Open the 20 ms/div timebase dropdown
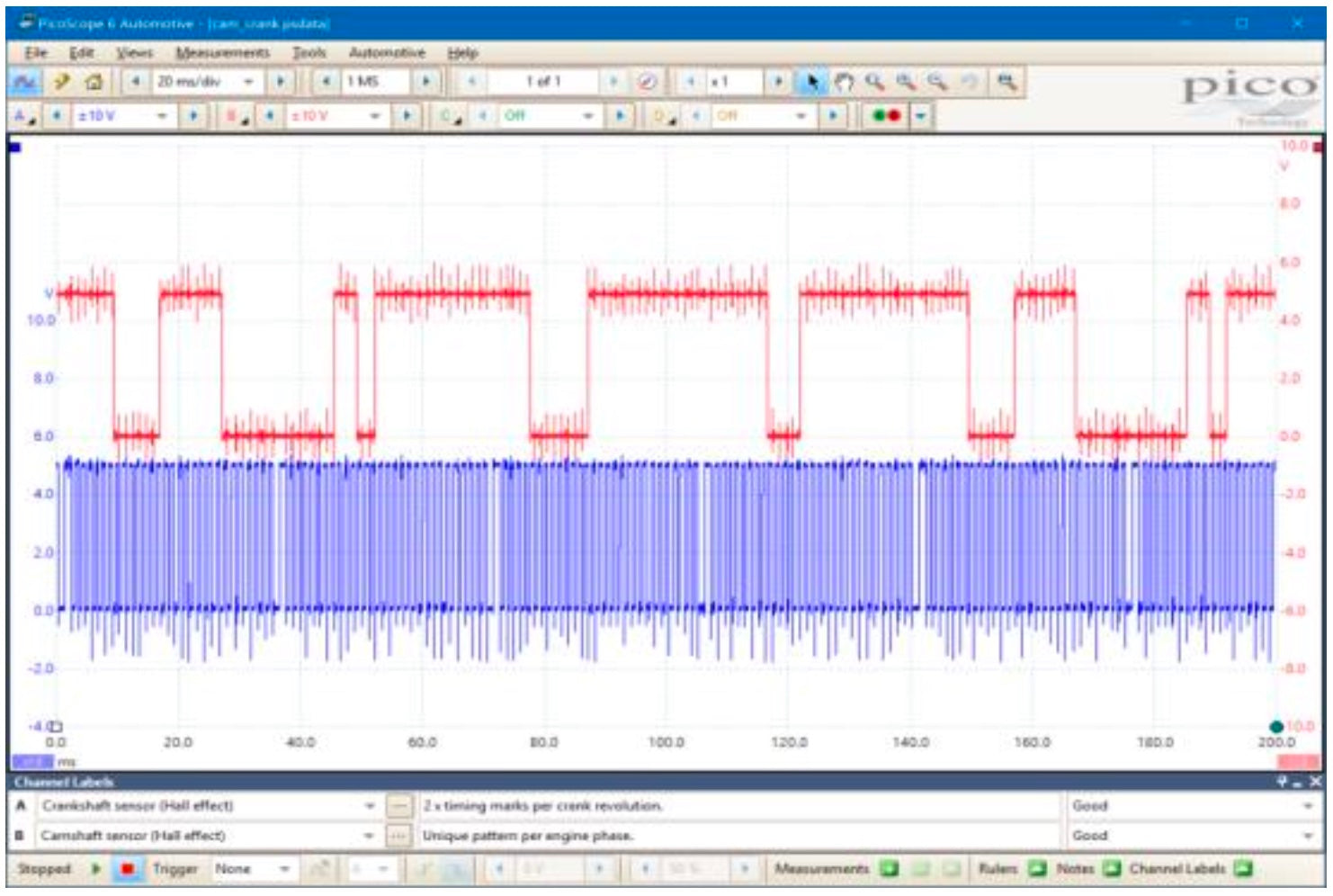 point(248,82)
